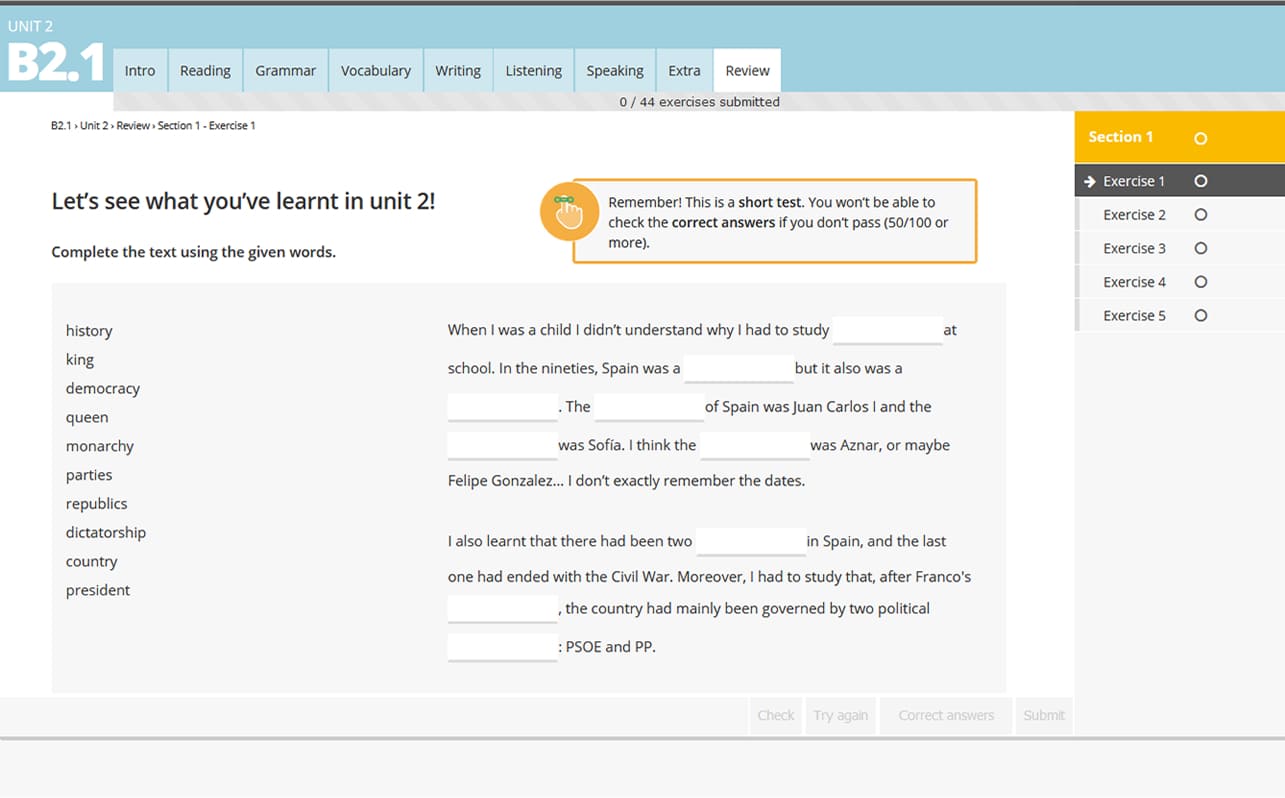Click the Section 1 status circle
This screenshot has width=1285, height=798.
tap(1201, 138)
